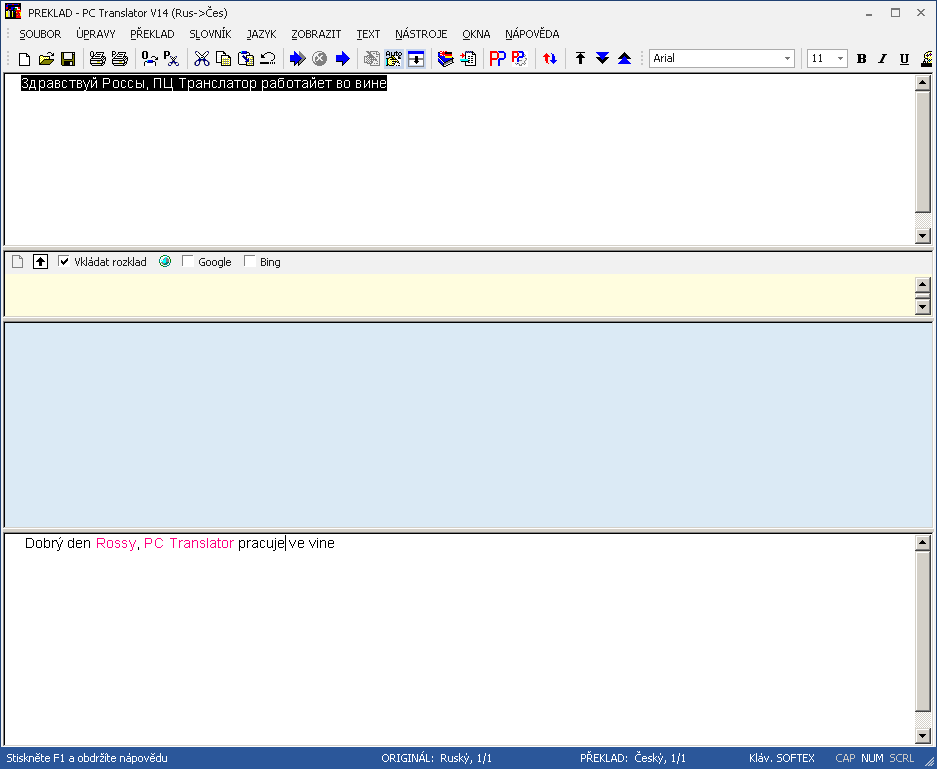
Task: Click the small blank page icon left of Vkládat rozklad
Action: (17, 262)
